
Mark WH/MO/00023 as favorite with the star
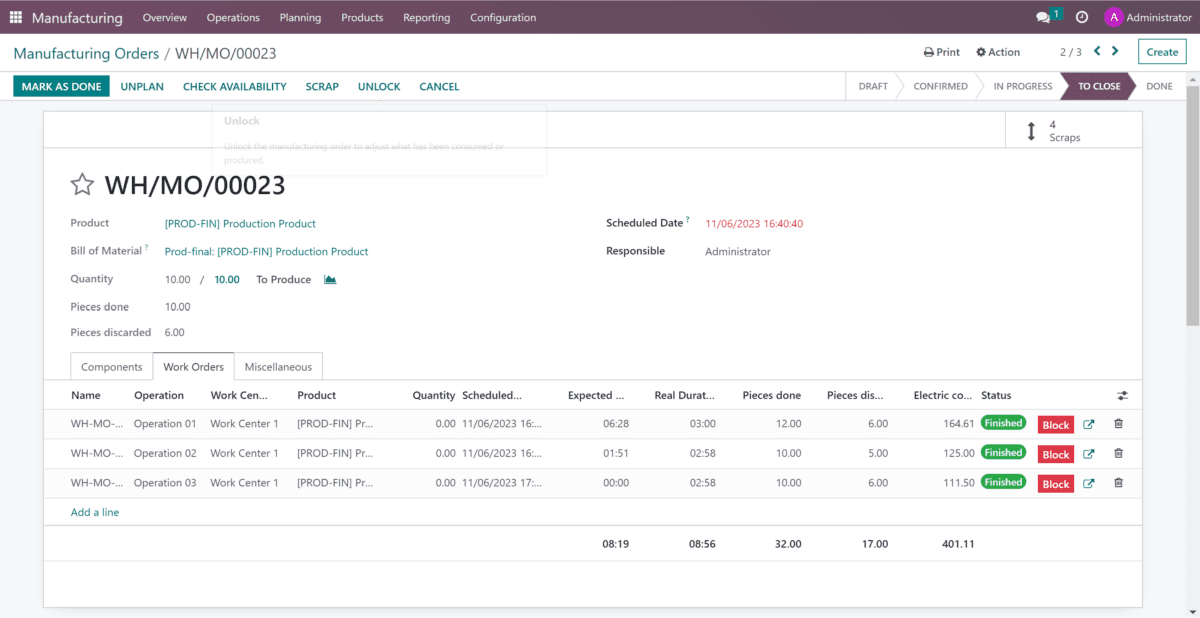click(81, 184)
